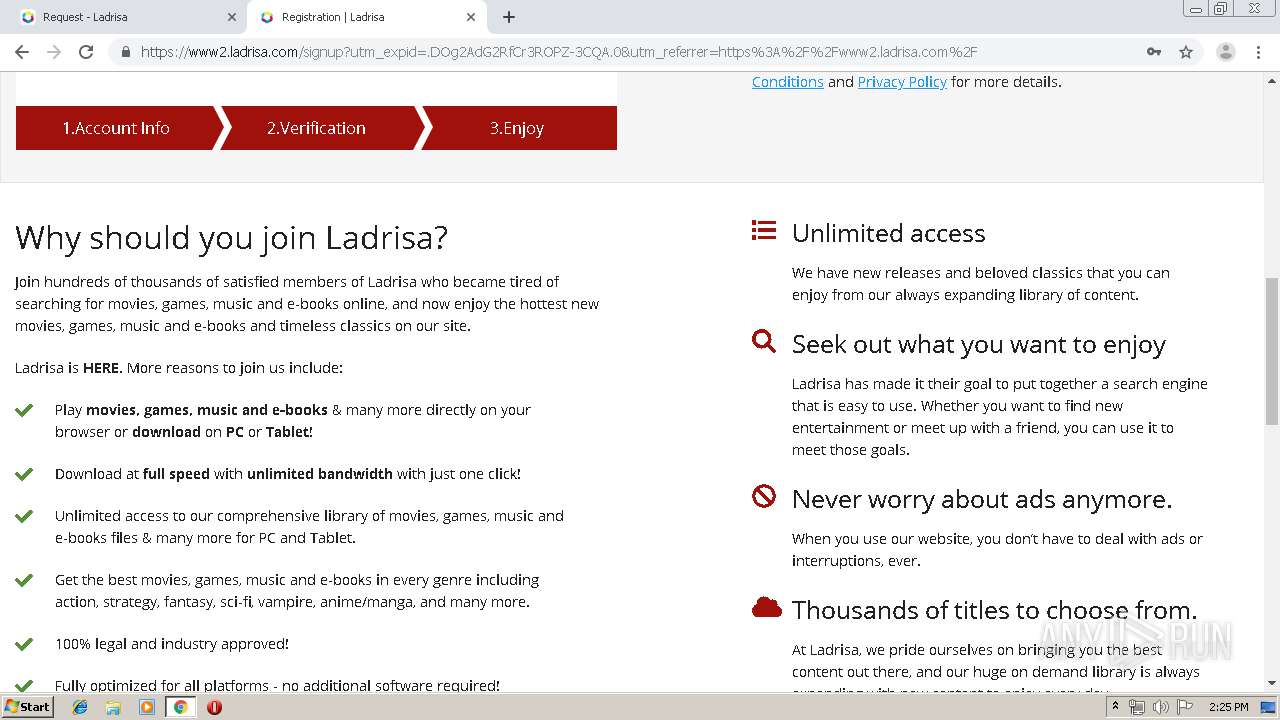
Task: Click the Seek out magnifier icon
Action: 764,342
